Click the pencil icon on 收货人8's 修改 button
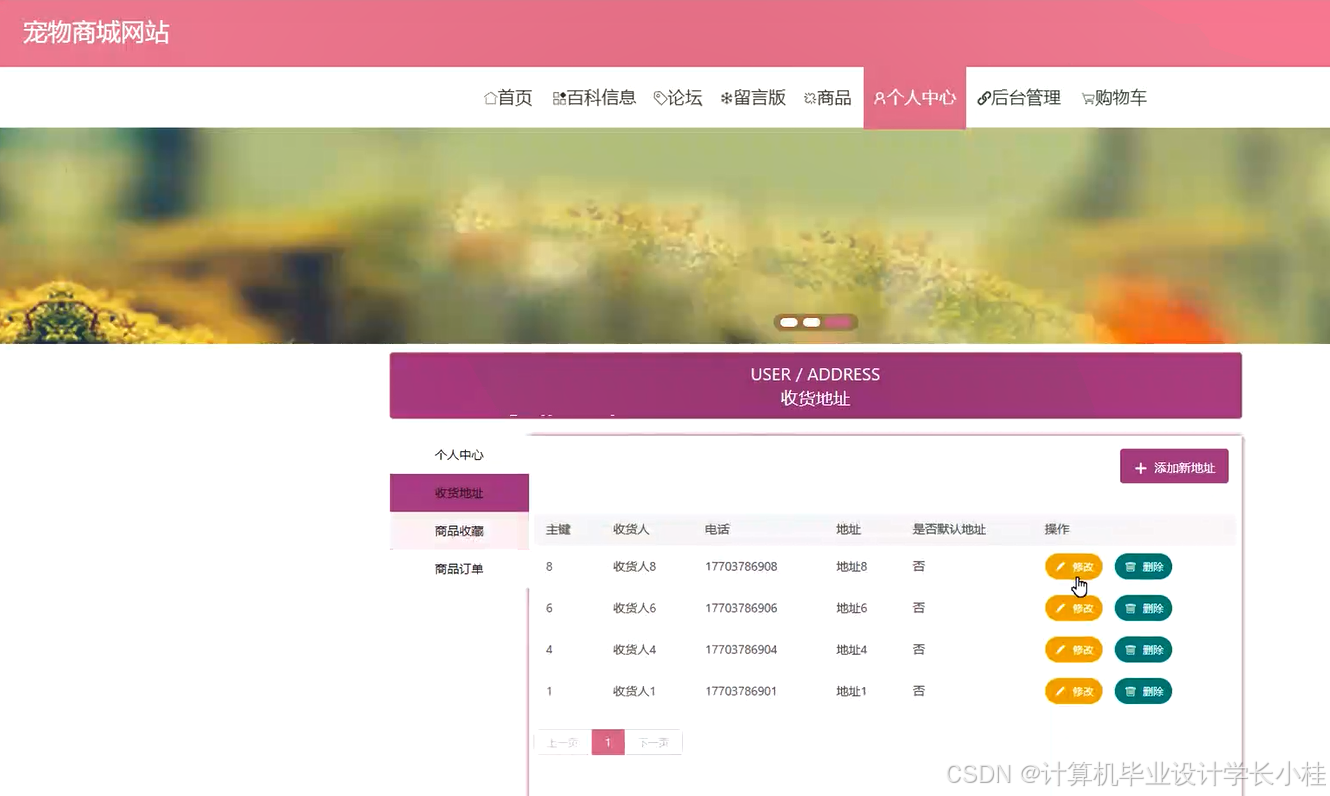This screenshot has width=1330, height=796. pos(1060,566)
